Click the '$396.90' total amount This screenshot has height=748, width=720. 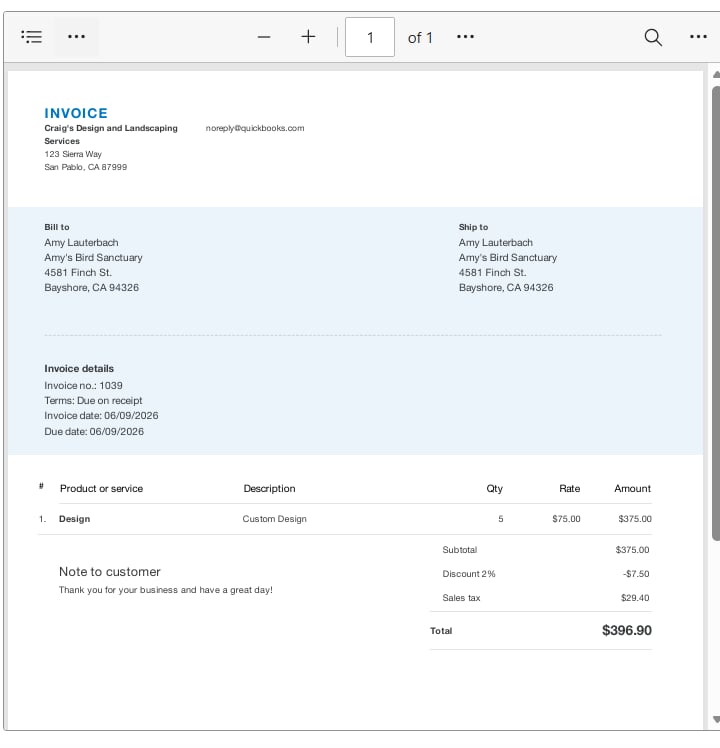626,630
